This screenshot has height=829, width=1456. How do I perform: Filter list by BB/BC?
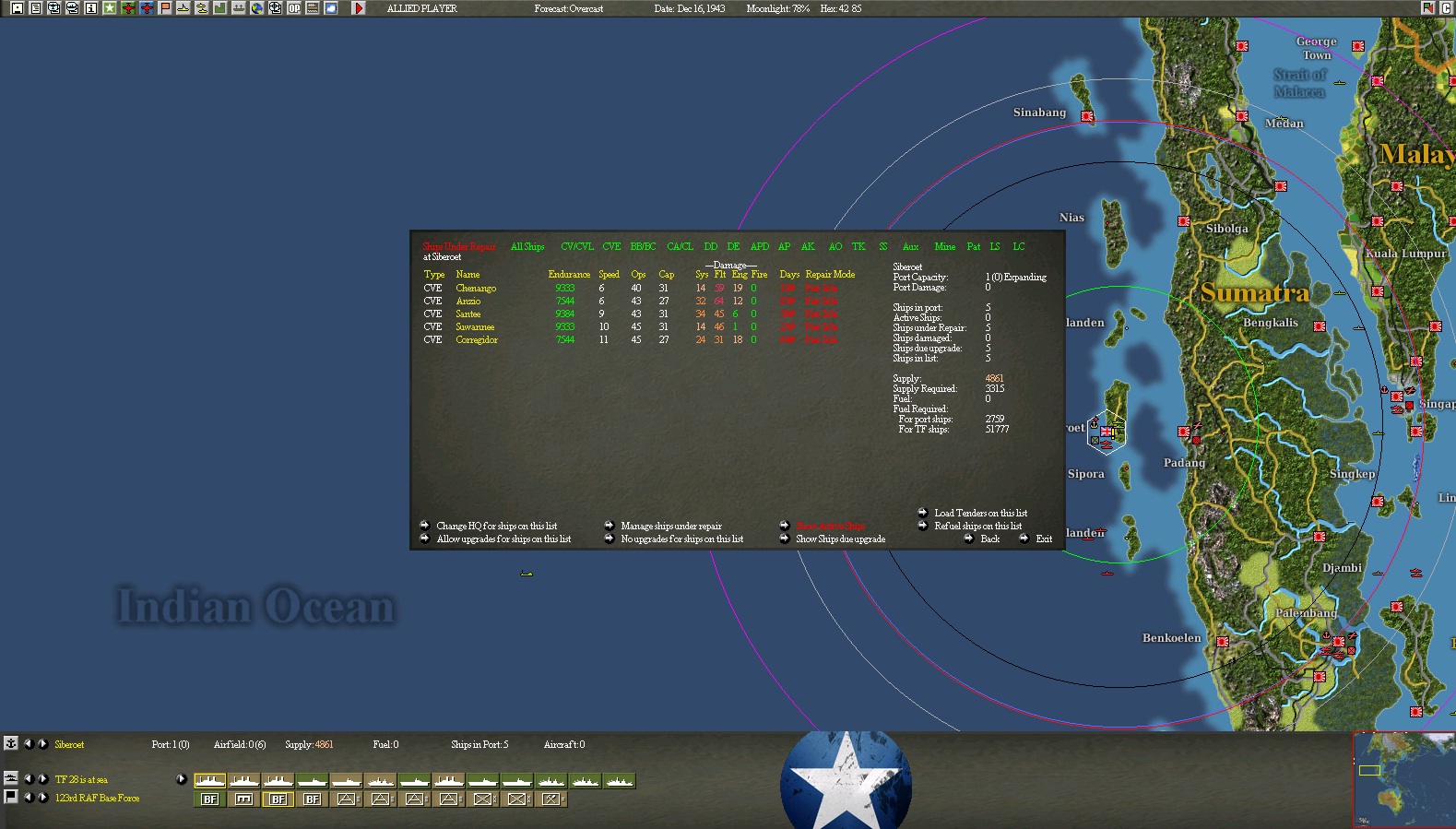[643, 246]
